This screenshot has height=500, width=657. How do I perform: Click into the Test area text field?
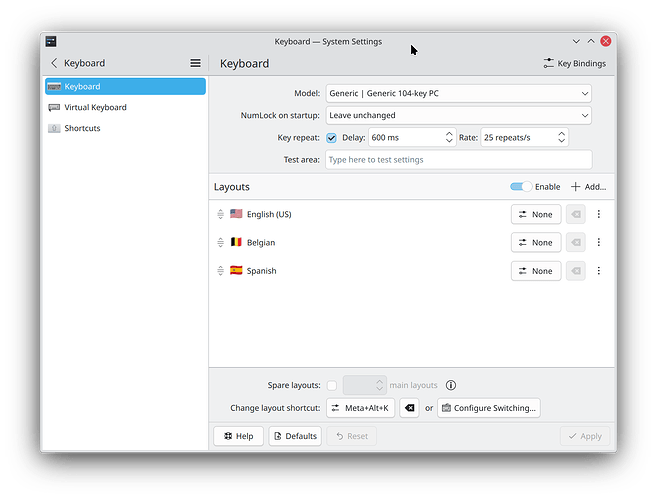[x=458, y=160]
